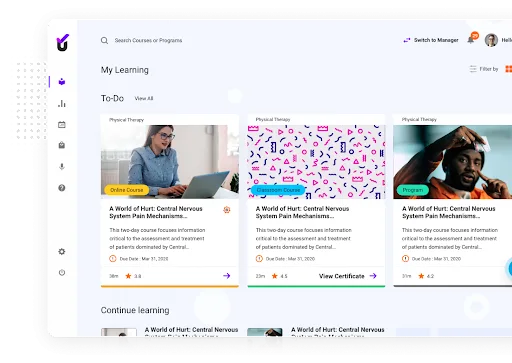Click Switch to Manager link

[x=436, y=40]
